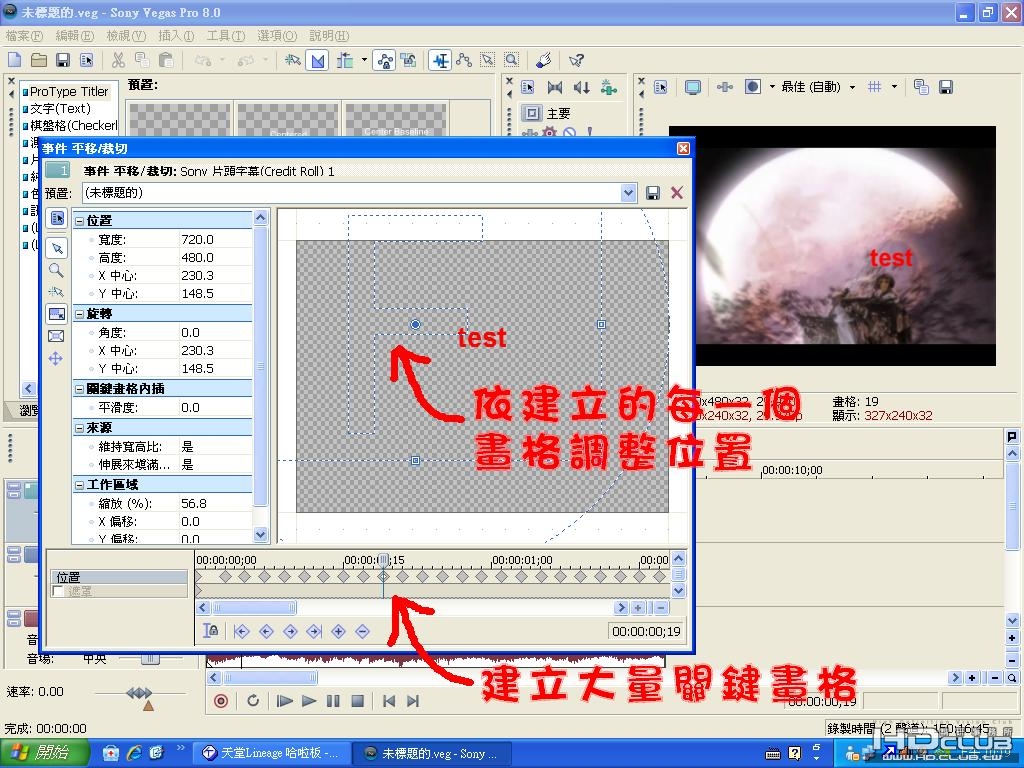
Task: Enable the 遮罩 mask checkbox
Action: (x=58, y=591)
